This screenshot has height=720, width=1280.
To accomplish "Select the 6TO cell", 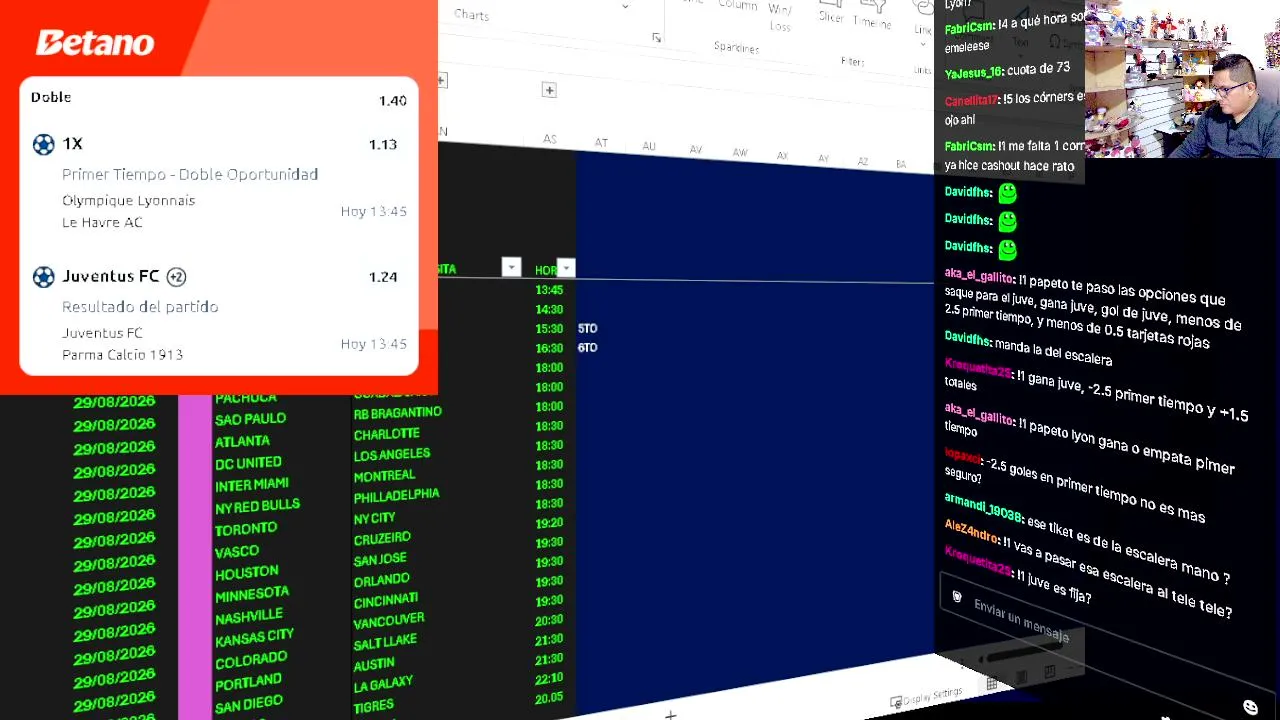I will pos(587,348).
